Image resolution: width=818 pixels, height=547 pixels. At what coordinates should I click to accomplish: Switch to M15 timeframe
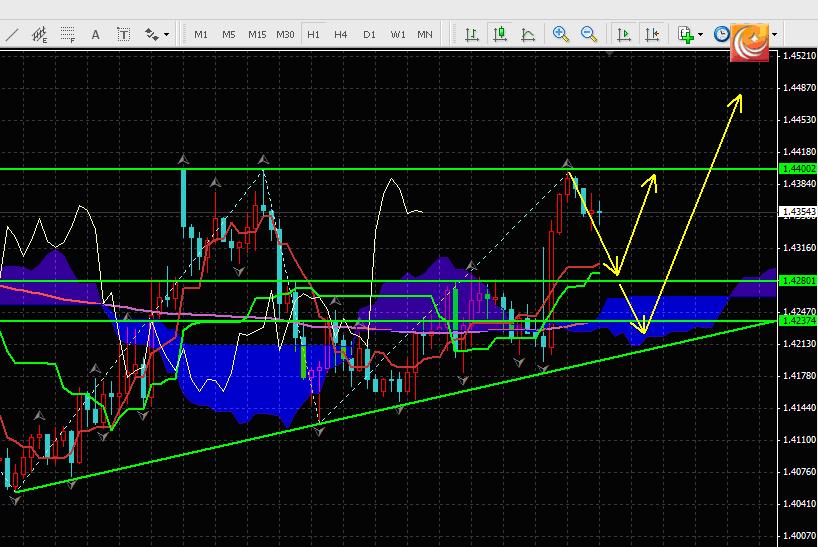click(257, 35)
